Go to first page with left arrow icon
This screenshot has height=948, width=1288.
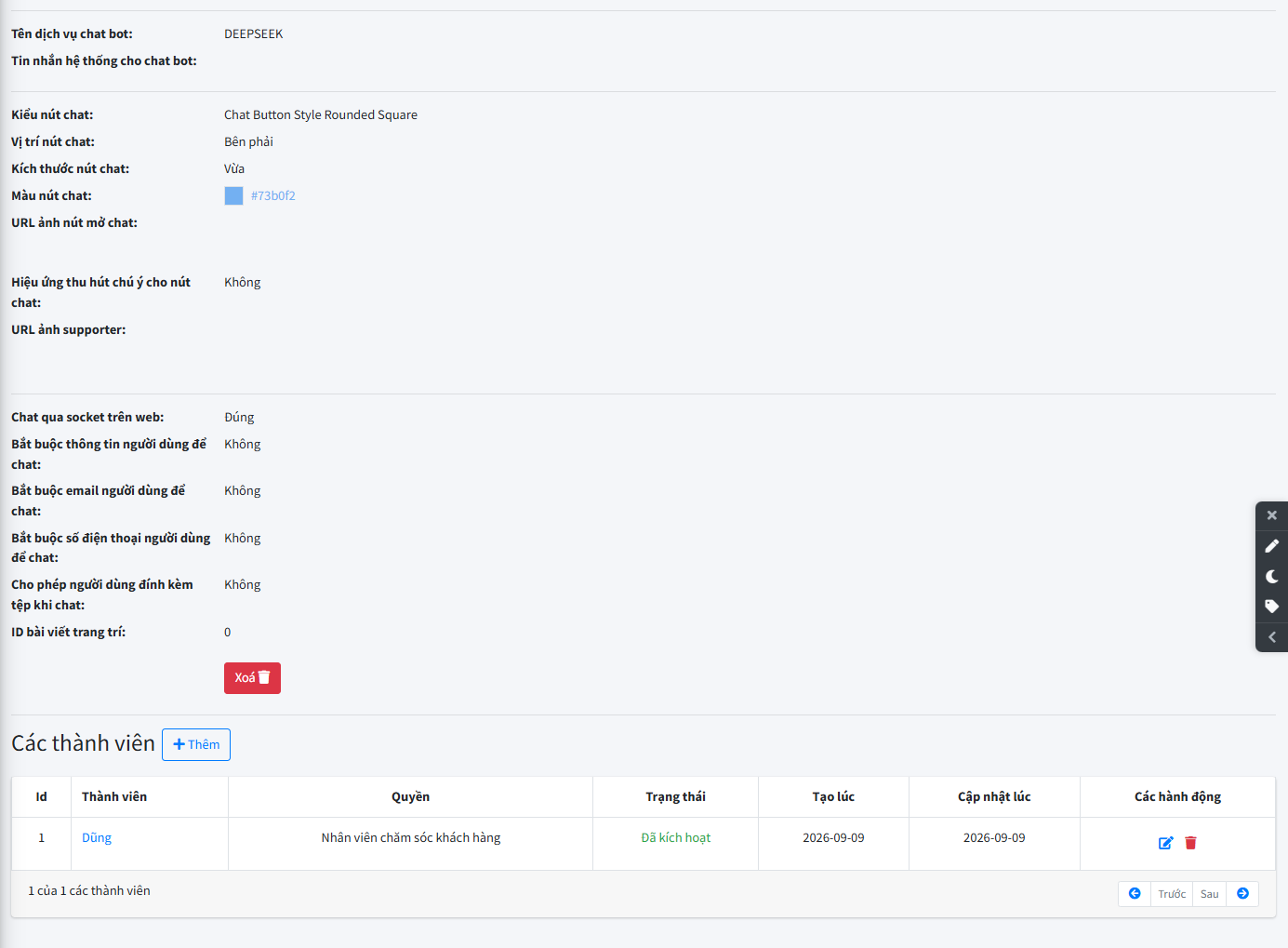tap(1135, 894)
